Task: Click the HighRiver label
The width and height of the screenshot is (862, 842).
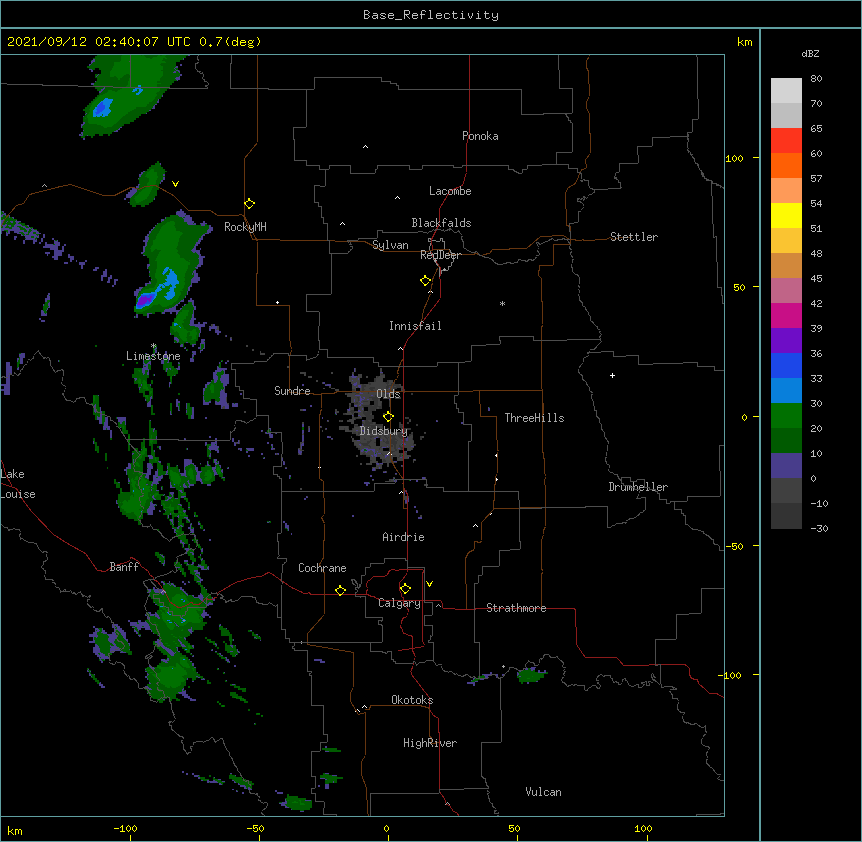Action: coord(430,743)
